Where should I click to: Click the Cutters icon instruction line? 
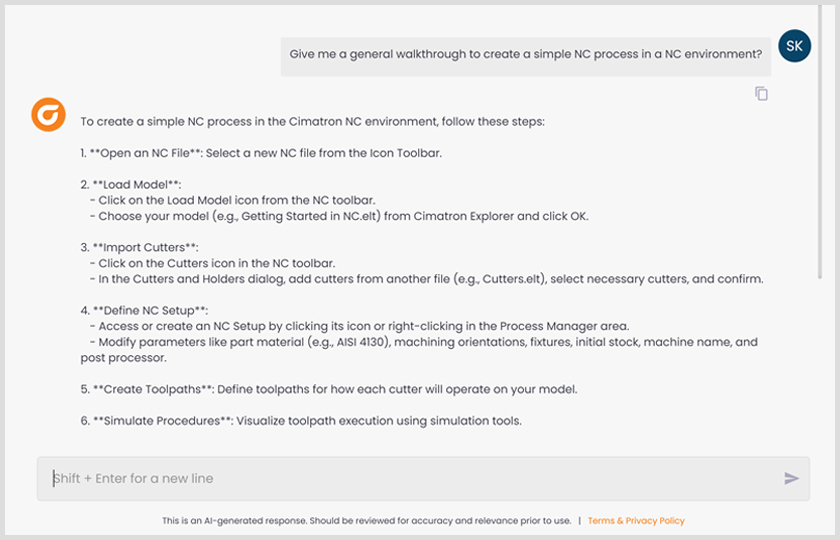(216, 263)
